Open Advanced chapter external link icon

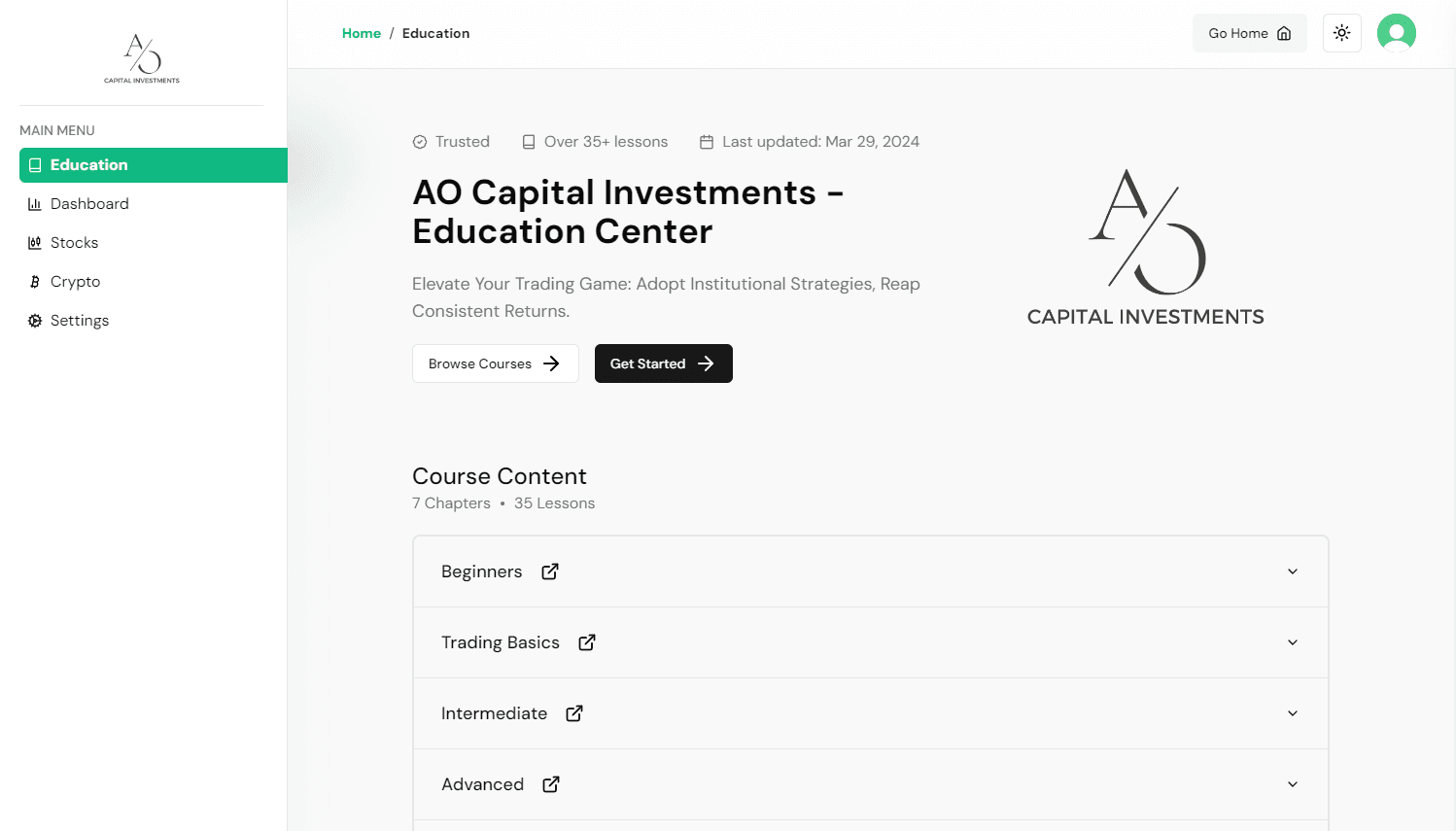pos(551,784)
